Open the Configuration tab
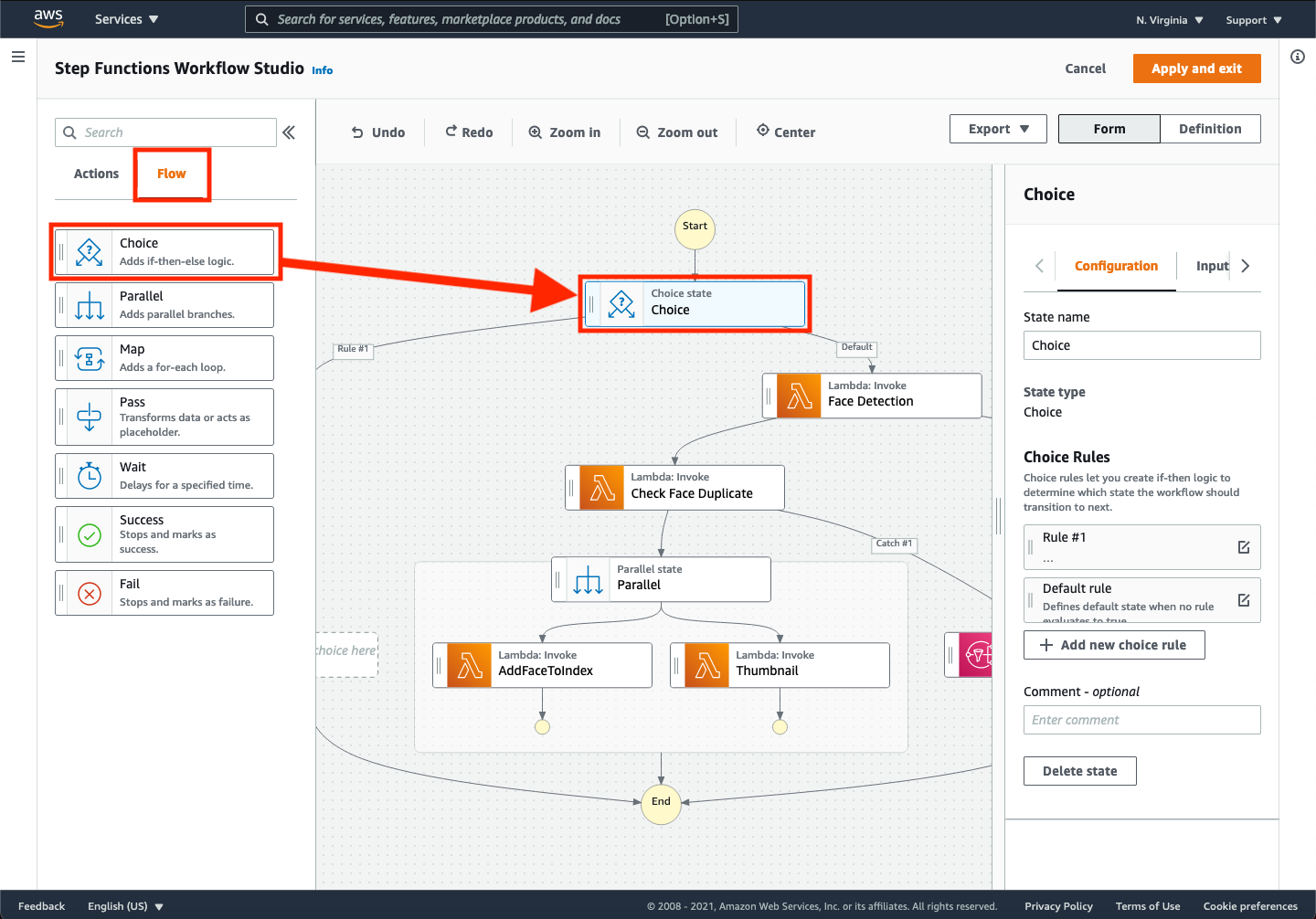Viewport: 1316px width, 919px height. [x=1116, y=266]
